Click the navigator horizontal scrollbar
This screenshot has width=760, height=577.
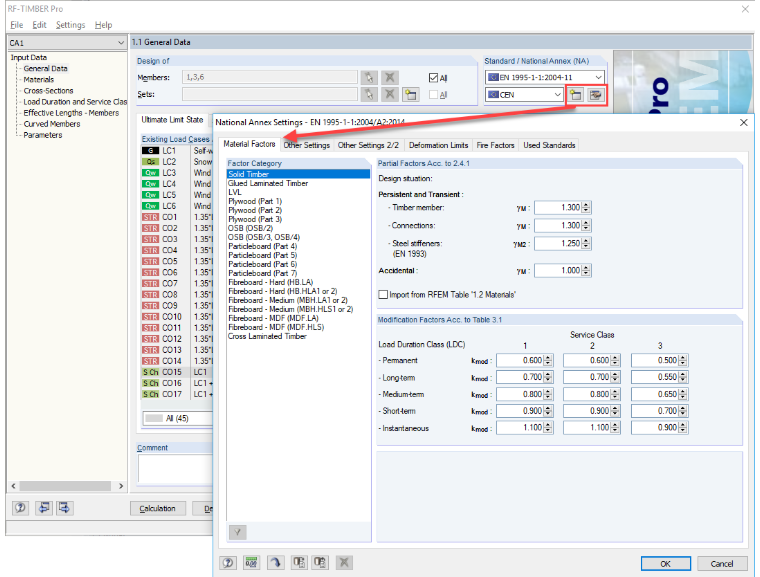point(66,486)
